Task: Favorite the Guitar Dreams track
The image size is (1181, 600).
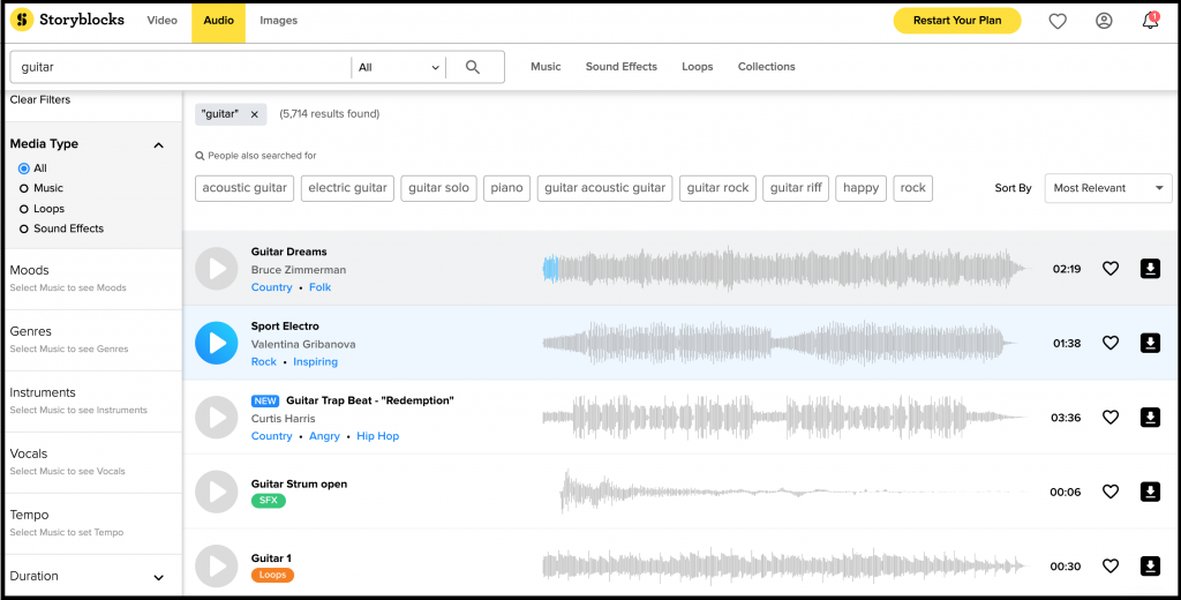Action: tap(1110, 269)
